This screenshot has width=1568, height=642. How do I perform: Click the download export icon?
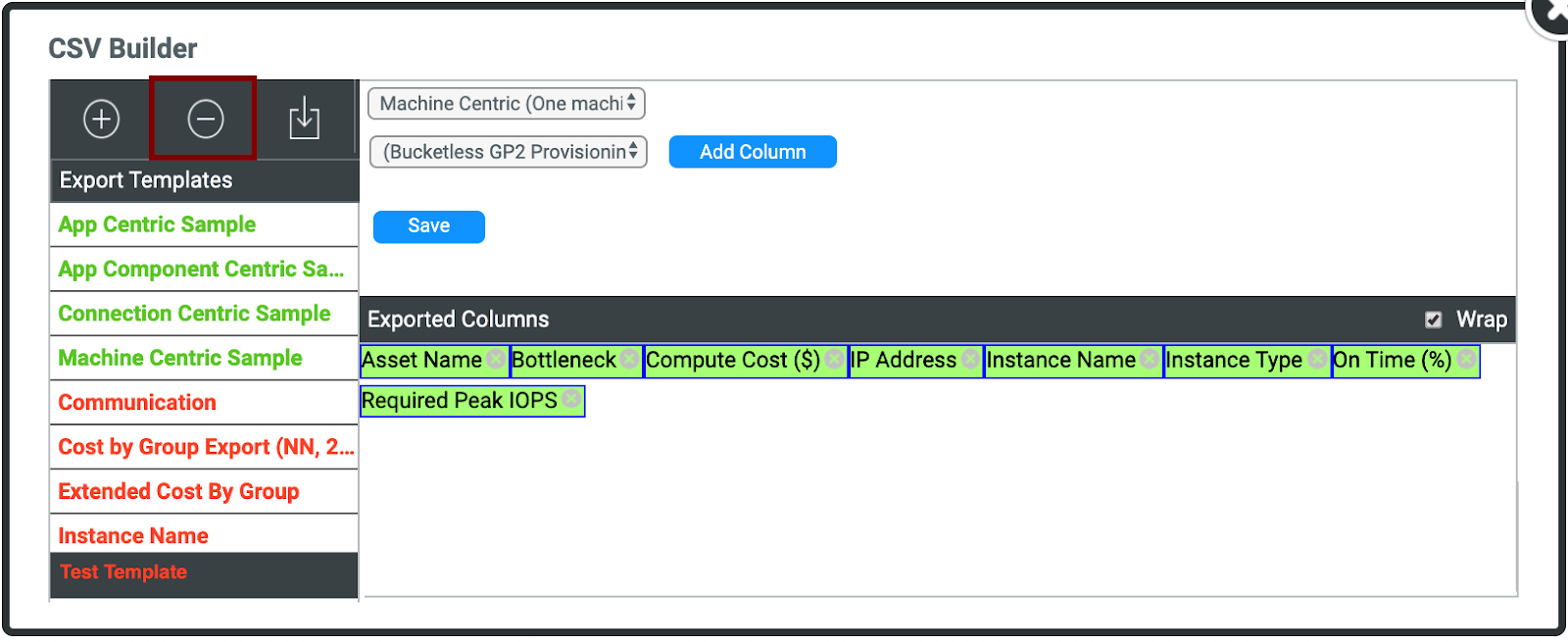(304, 119)
